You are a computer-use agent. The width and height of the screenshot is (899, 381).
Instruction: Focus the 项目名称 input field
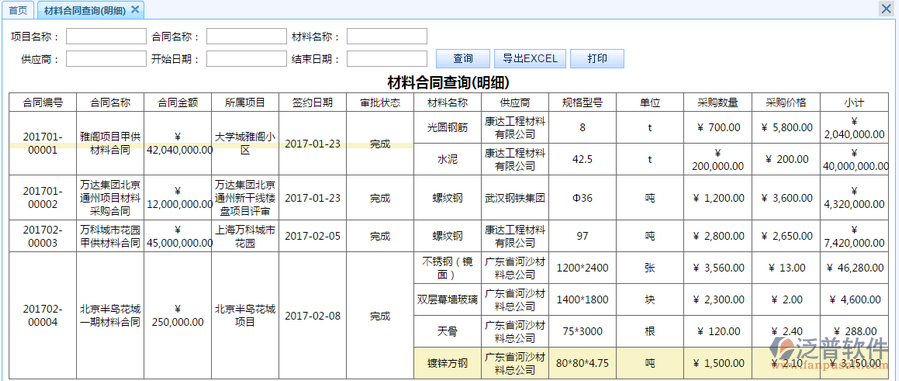106,37
